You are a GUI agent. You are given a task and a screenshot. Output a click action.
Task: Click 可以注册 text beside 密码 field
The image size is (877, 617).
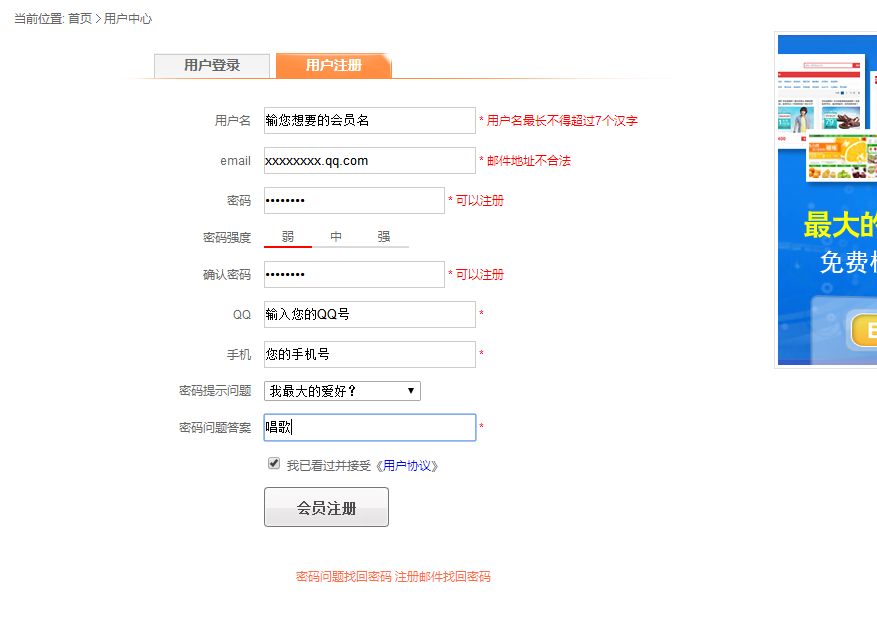[479, 200]
